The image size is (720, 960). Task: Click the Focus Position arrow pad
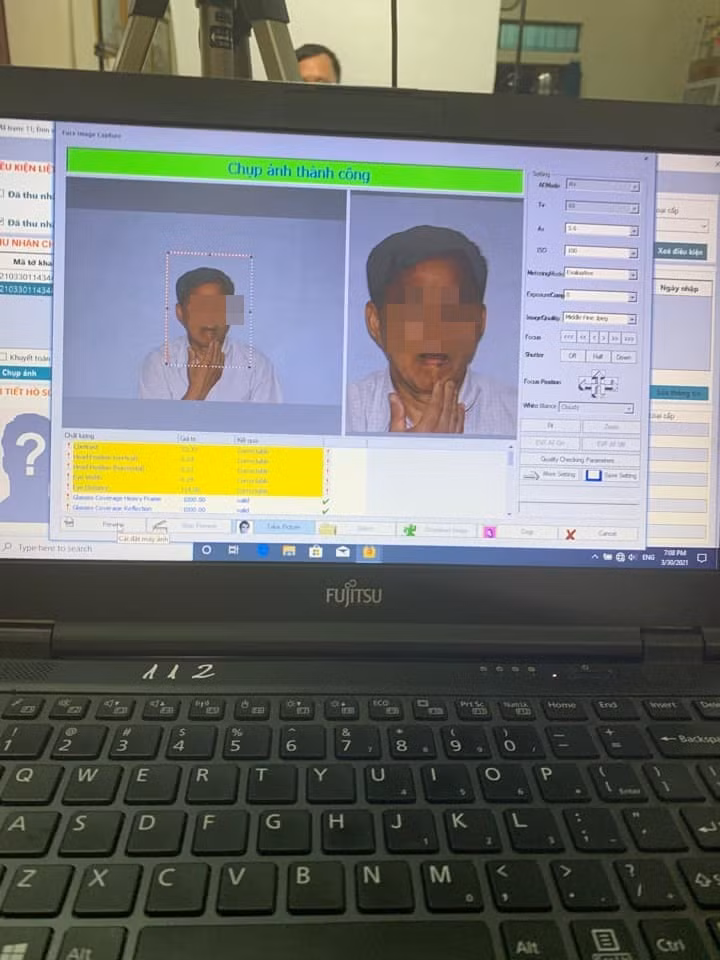coord(598,384)
